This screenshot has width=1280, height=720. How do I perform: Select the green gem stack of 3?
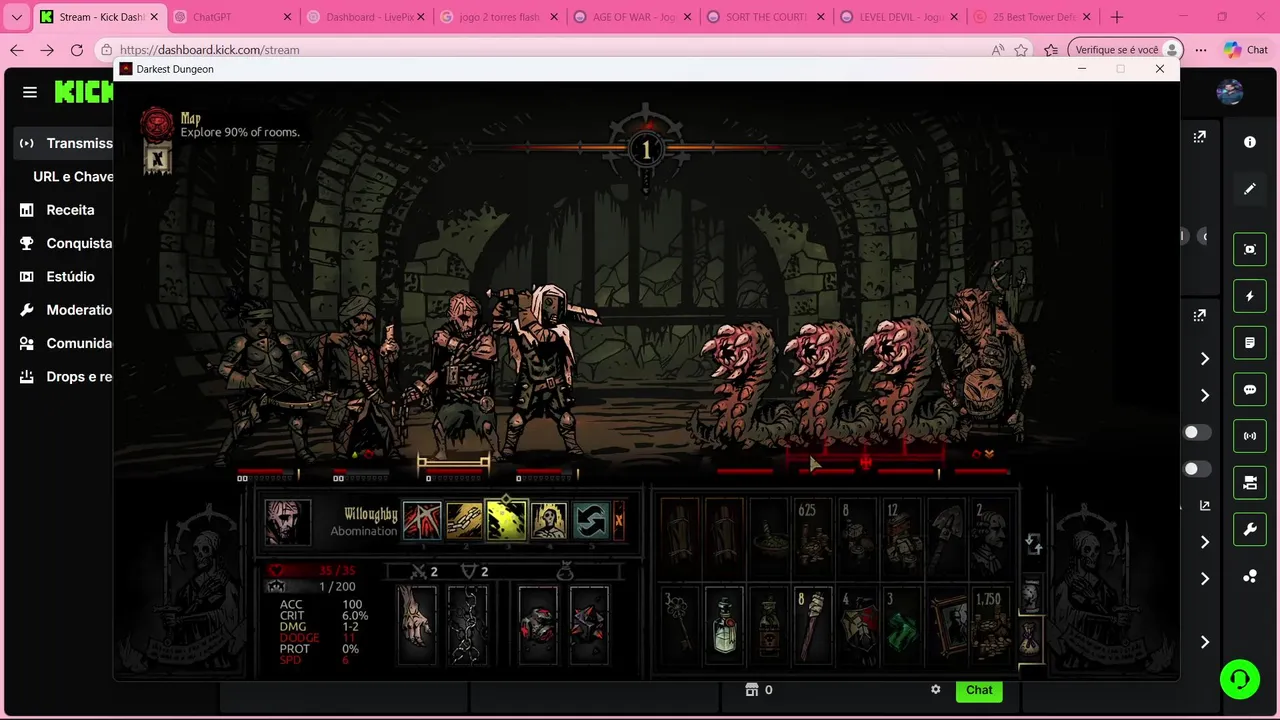click(900, 625)
